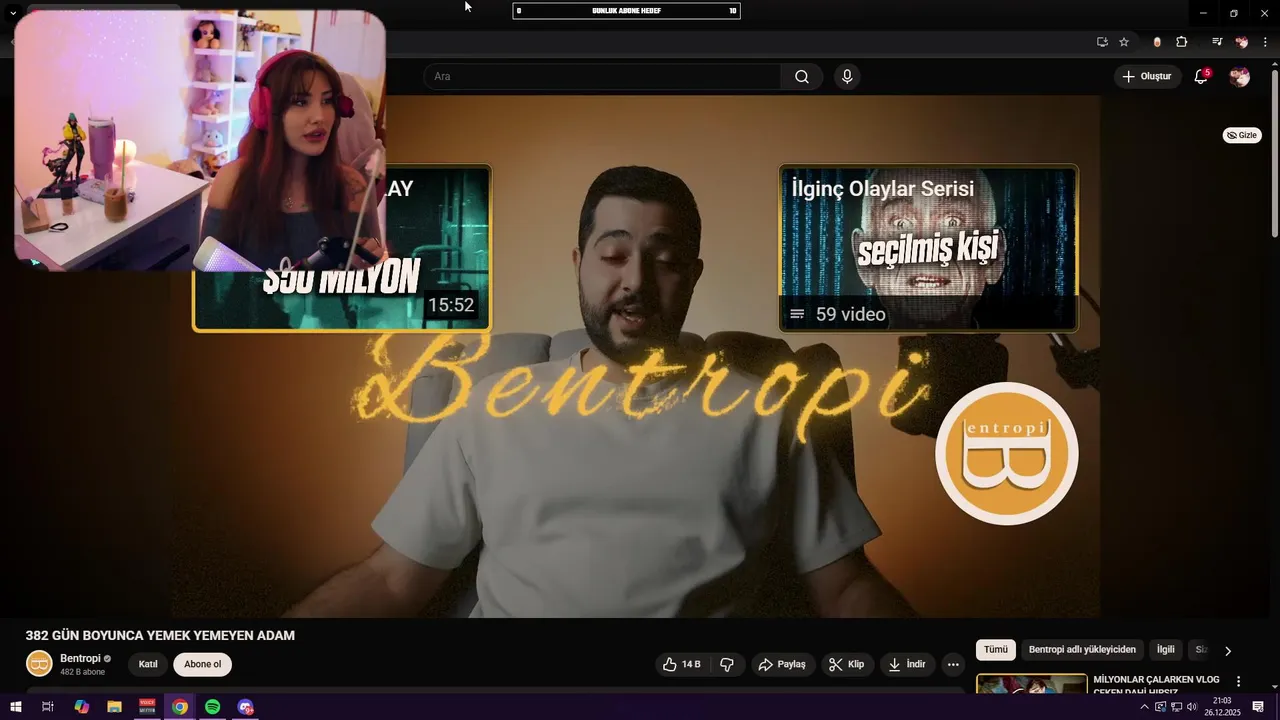Viewport: 1280px width, 720px height.
Task: Click the pinned extension icon beside puzzle
Action: [1157, 42]
